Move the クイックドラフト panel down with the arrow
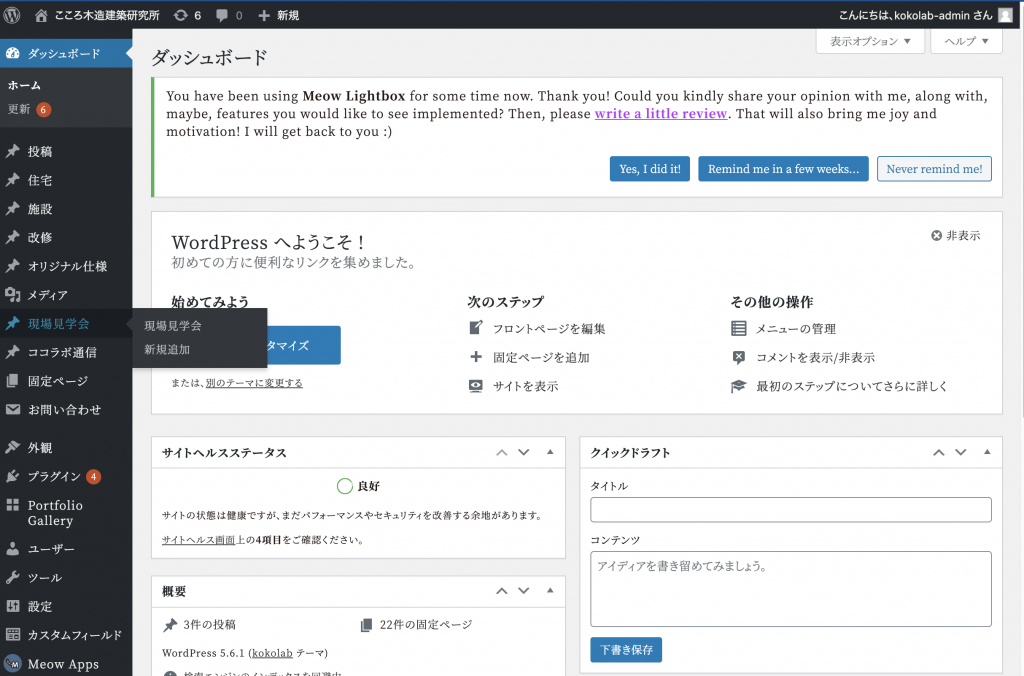1024x676 pixels. pyautogui.click(x=961, y=452)
